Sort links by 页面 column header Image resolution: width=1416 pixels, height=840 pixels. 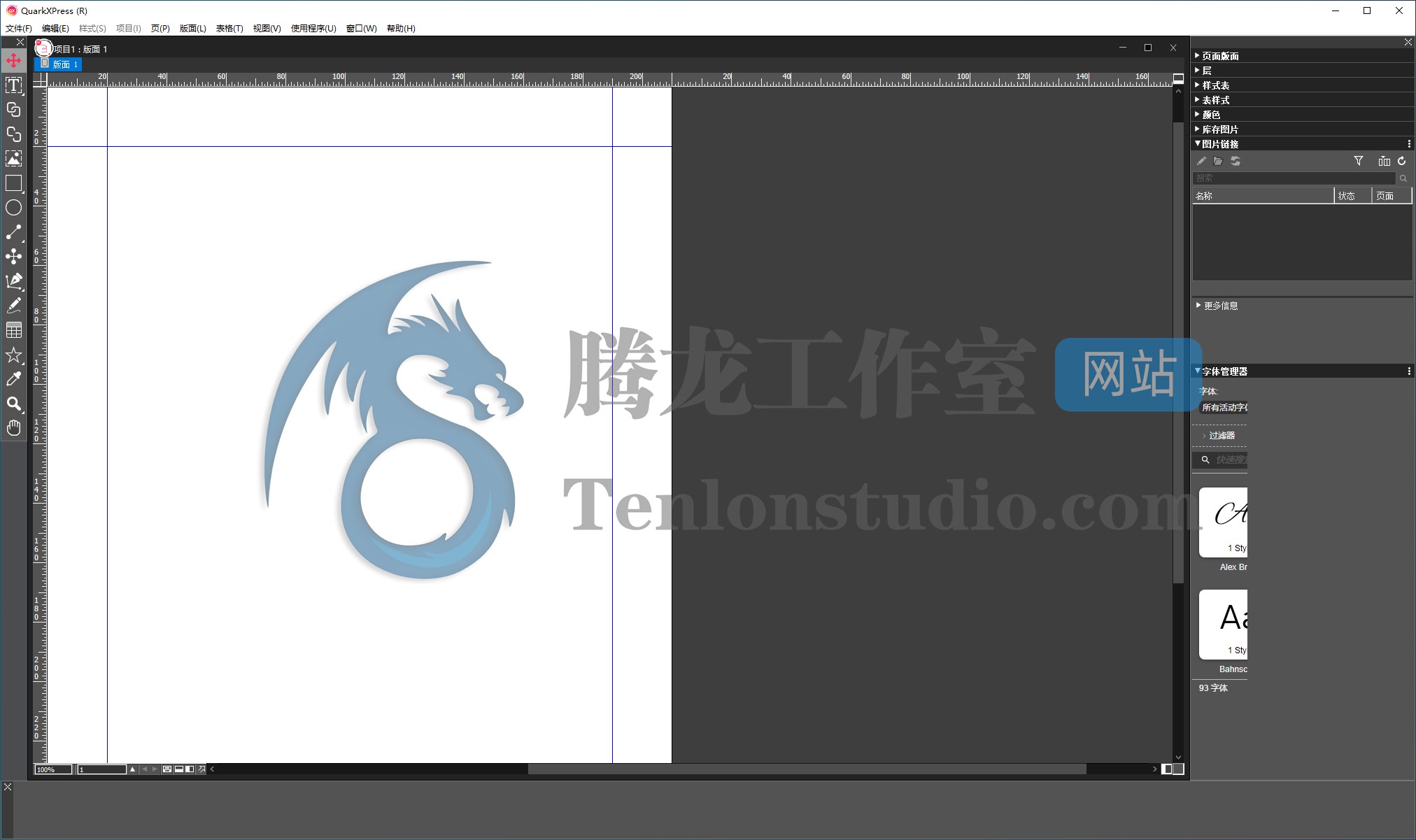click(x=1392, y=196)
